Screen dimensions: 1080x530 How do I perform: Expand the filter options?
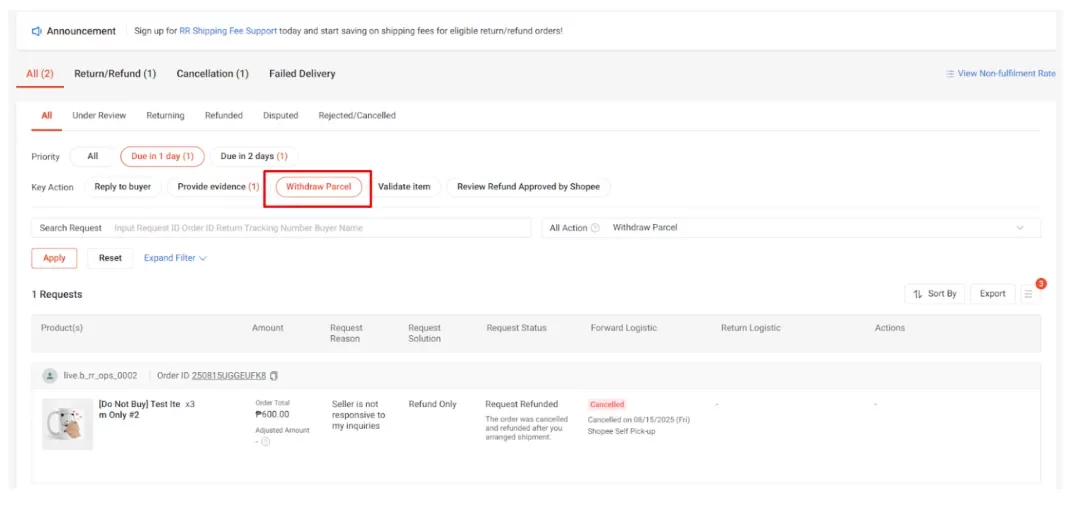coord(175,258)
